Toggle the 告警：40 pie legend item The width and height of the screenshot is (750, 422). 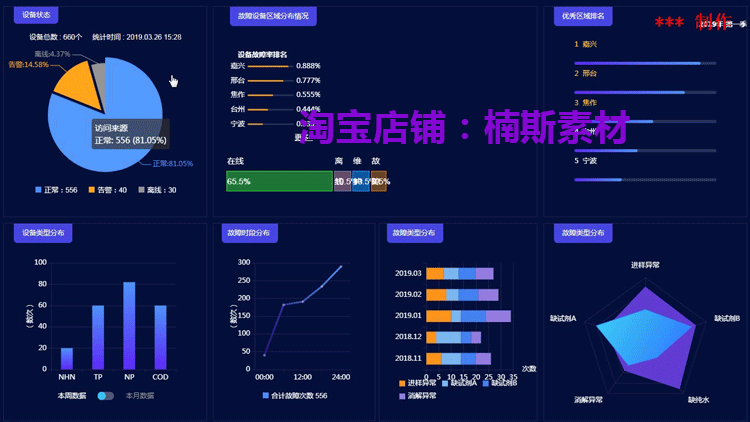pyautogui.click(x=108, y=190)
